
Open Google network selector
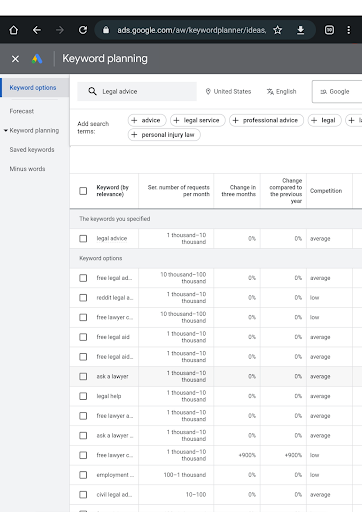(x=337, y=91)
